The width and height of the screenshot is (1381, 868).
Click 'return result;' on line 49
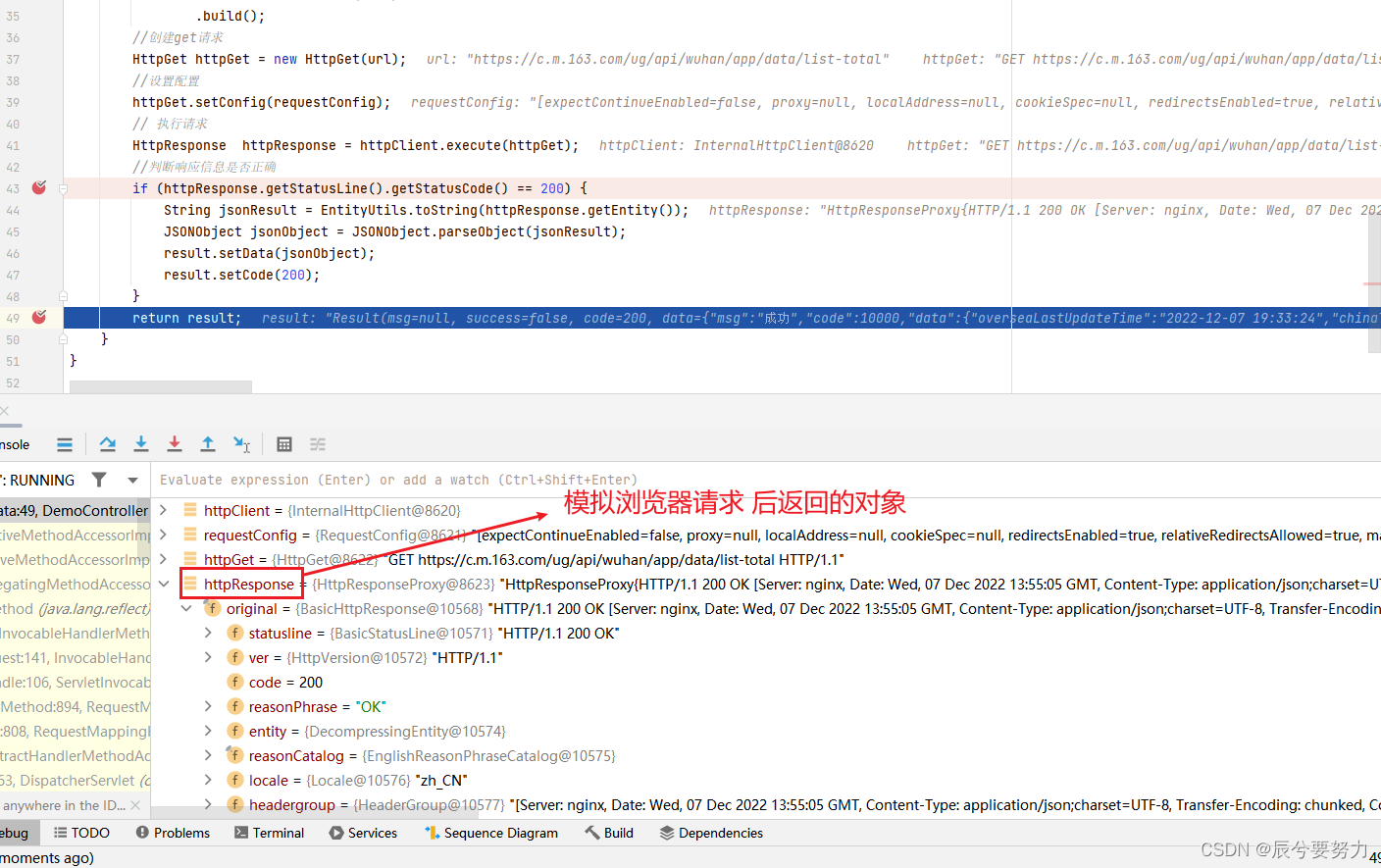tap(186, 318)
